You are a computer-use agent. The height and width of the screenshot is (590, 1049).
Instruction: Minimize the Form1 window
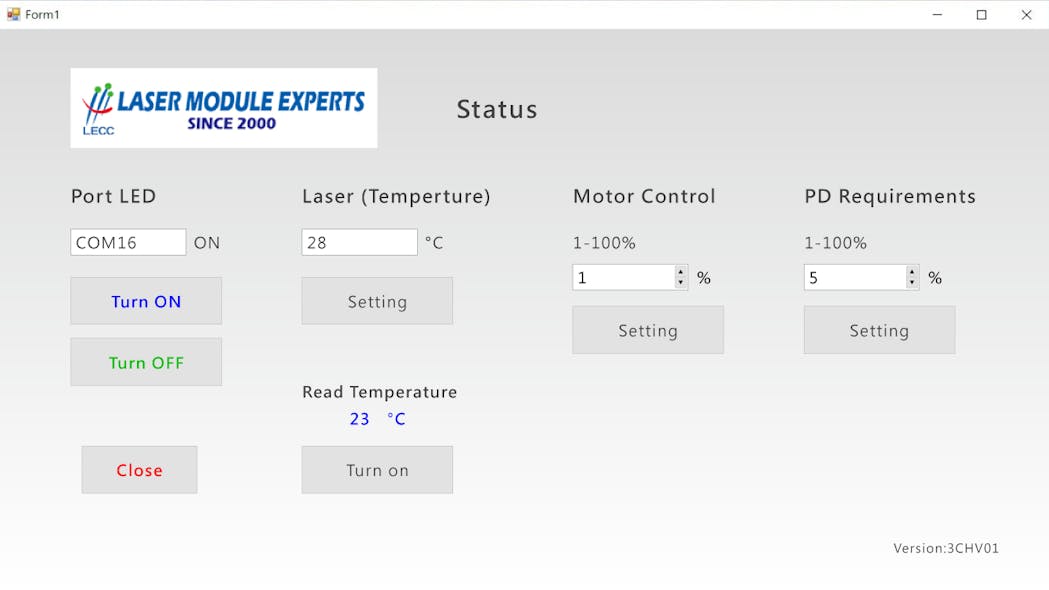click(x=937, y=14)
